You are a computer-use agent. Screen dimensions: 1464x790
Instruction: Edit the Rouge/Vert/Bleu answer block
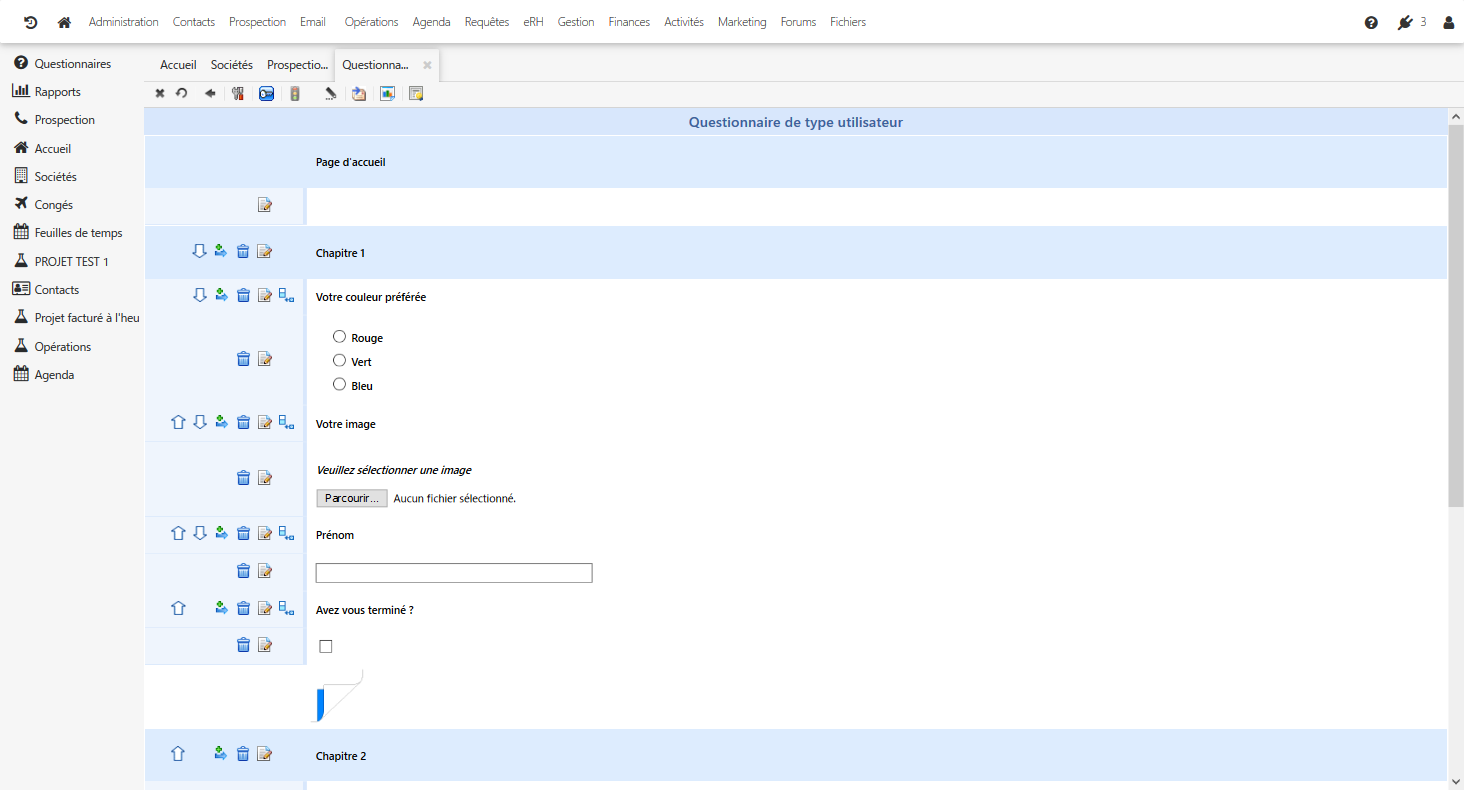pos(265,358)
